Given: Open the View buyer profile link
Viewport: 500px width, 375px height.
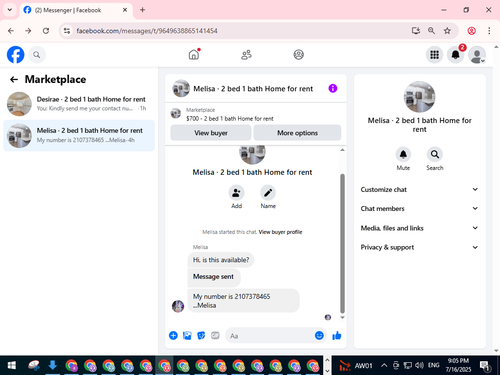Looking at the screenshot, I should pos(280,232).
